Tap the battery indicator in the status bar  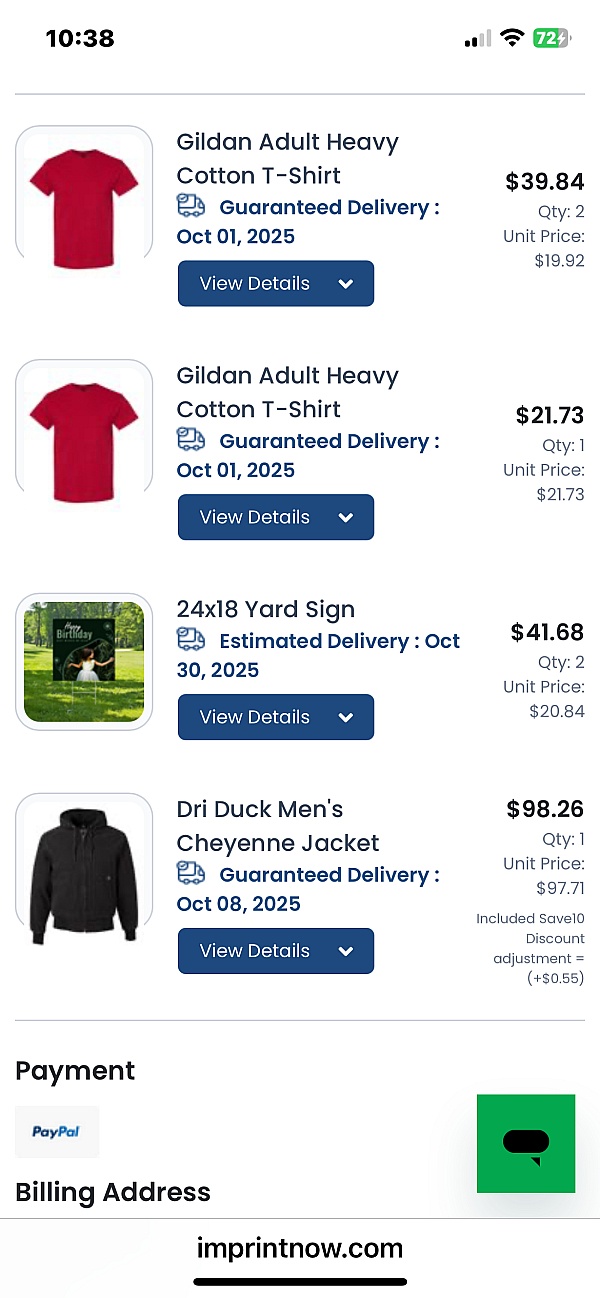click(x=551, y=38)
